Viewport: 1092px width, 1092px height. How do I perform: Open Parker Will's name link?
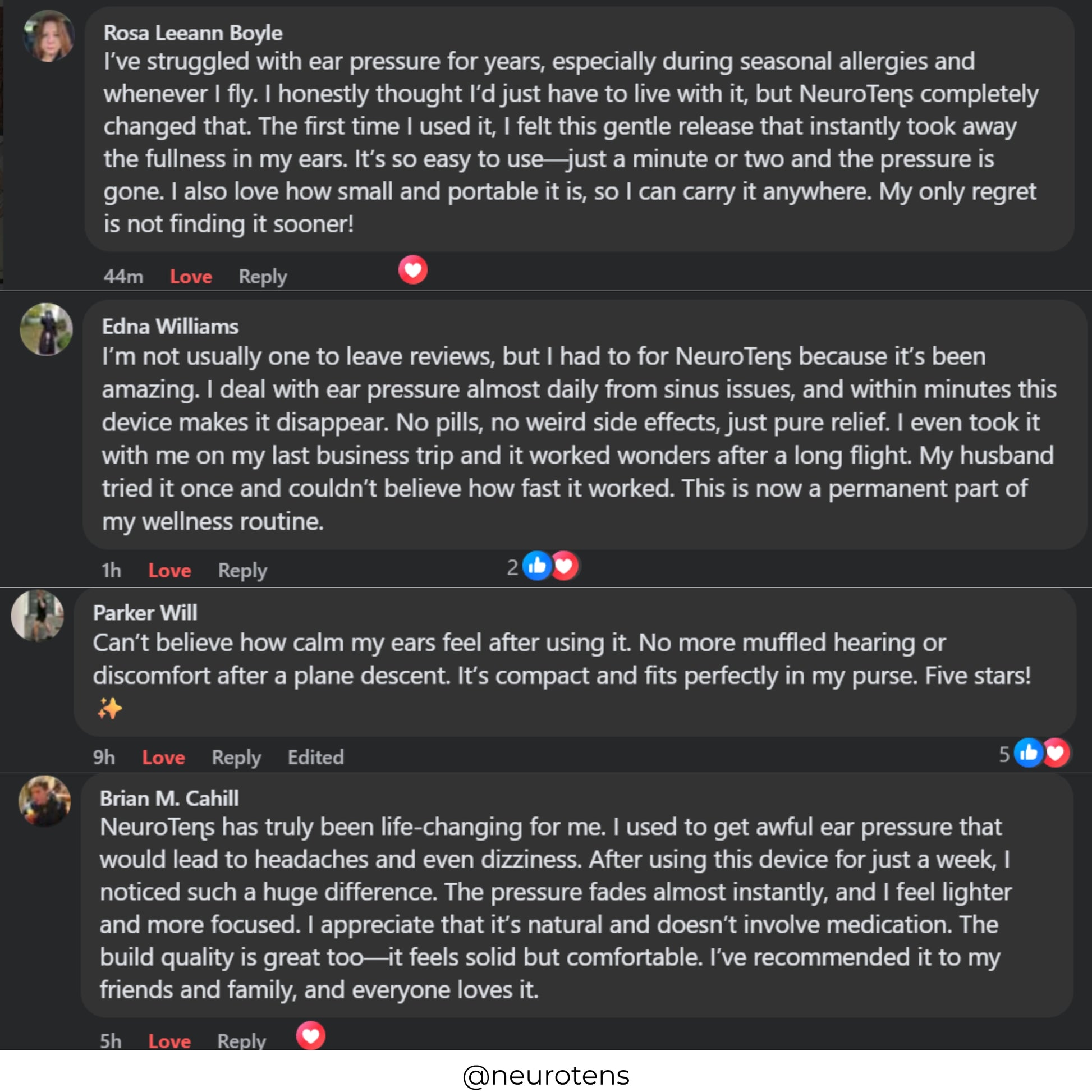pos(145,613)
